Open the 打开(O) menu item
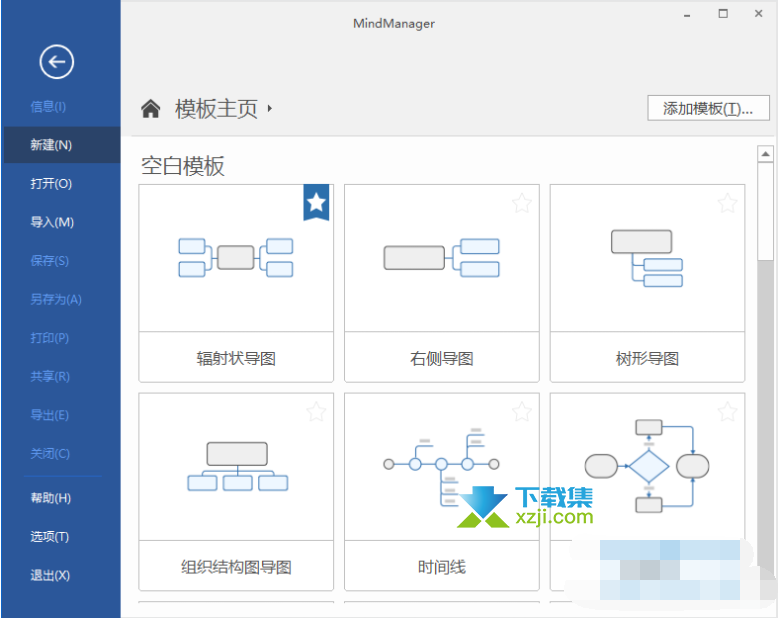Viewport: 778px width, 618px height. coord(51,184)
